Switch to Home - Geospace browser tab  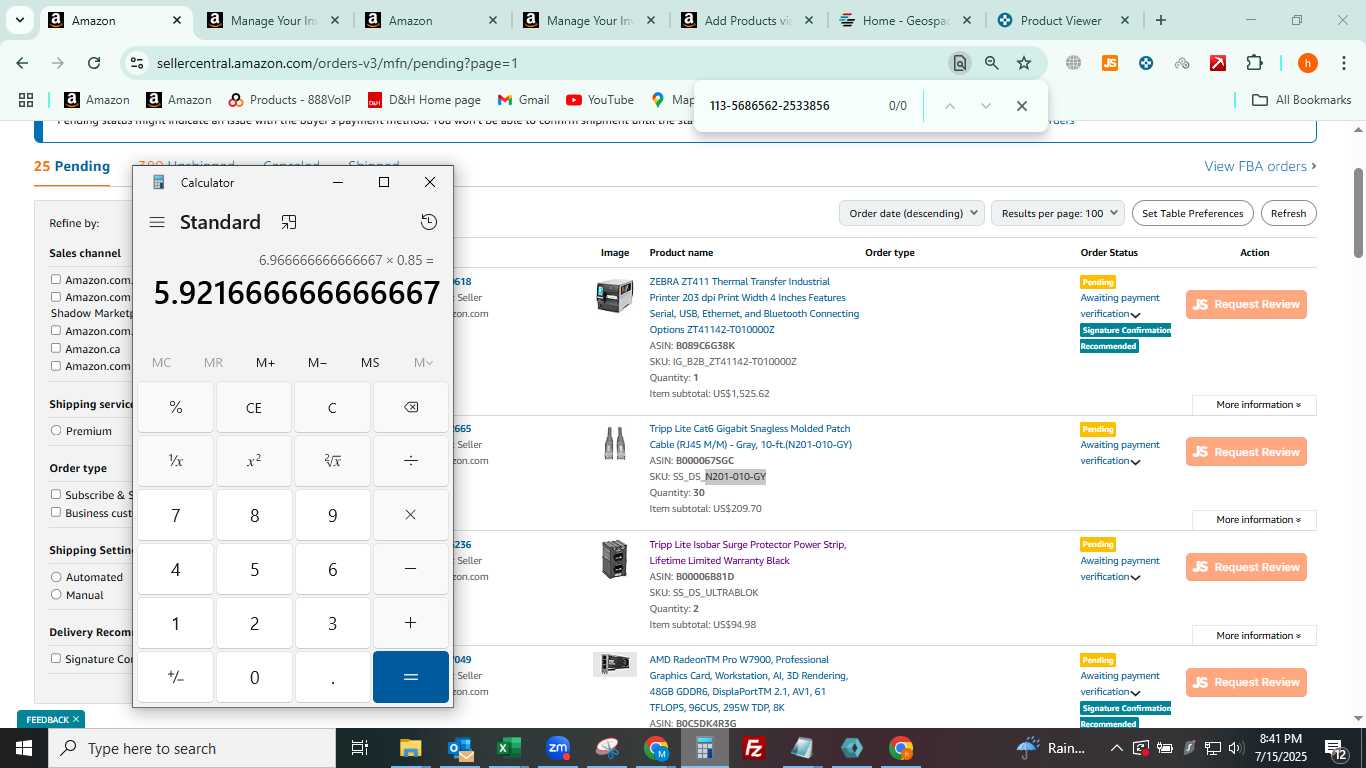click(x=905, y=20)
